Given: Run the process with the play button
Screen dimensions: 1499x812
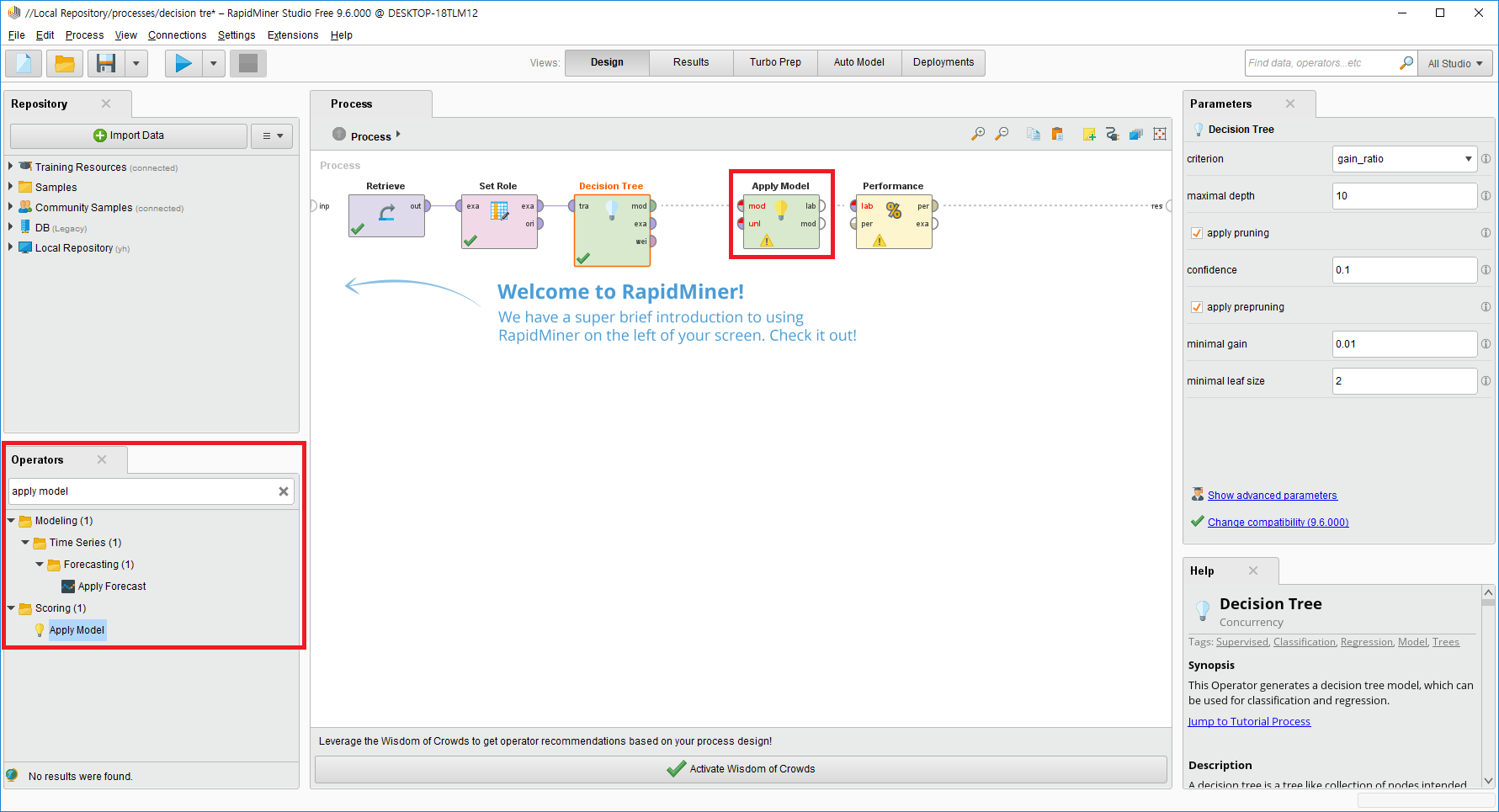Looking at the screenshot, I should 183,63.
